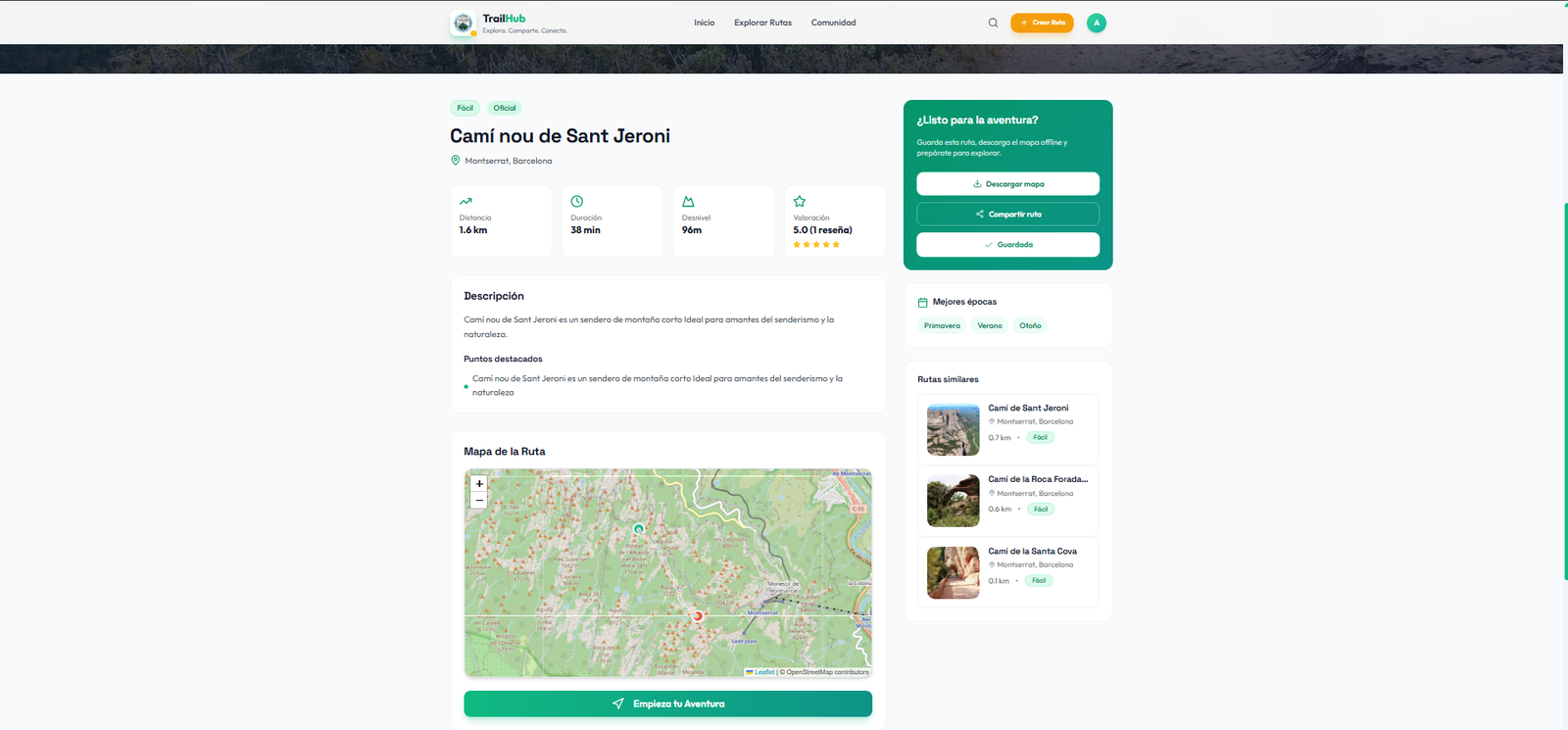Click the '5.0 (1 reseña)' rating text
The image size is (1568, 730).
pyautogui.click(x=822, y=230)
